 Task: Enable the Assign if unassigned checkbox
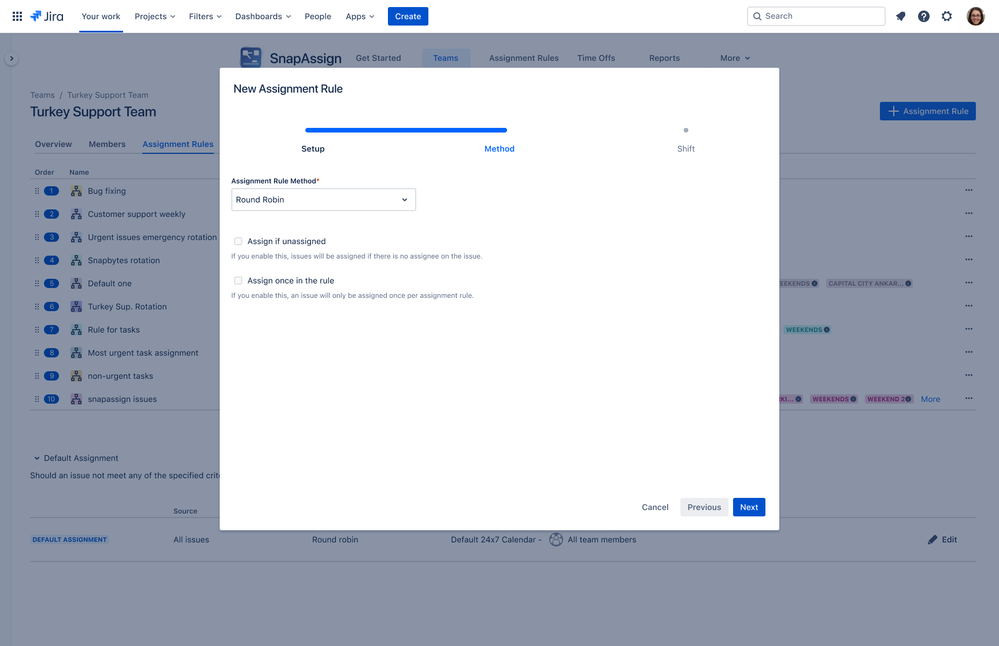(x=238, y=241)
